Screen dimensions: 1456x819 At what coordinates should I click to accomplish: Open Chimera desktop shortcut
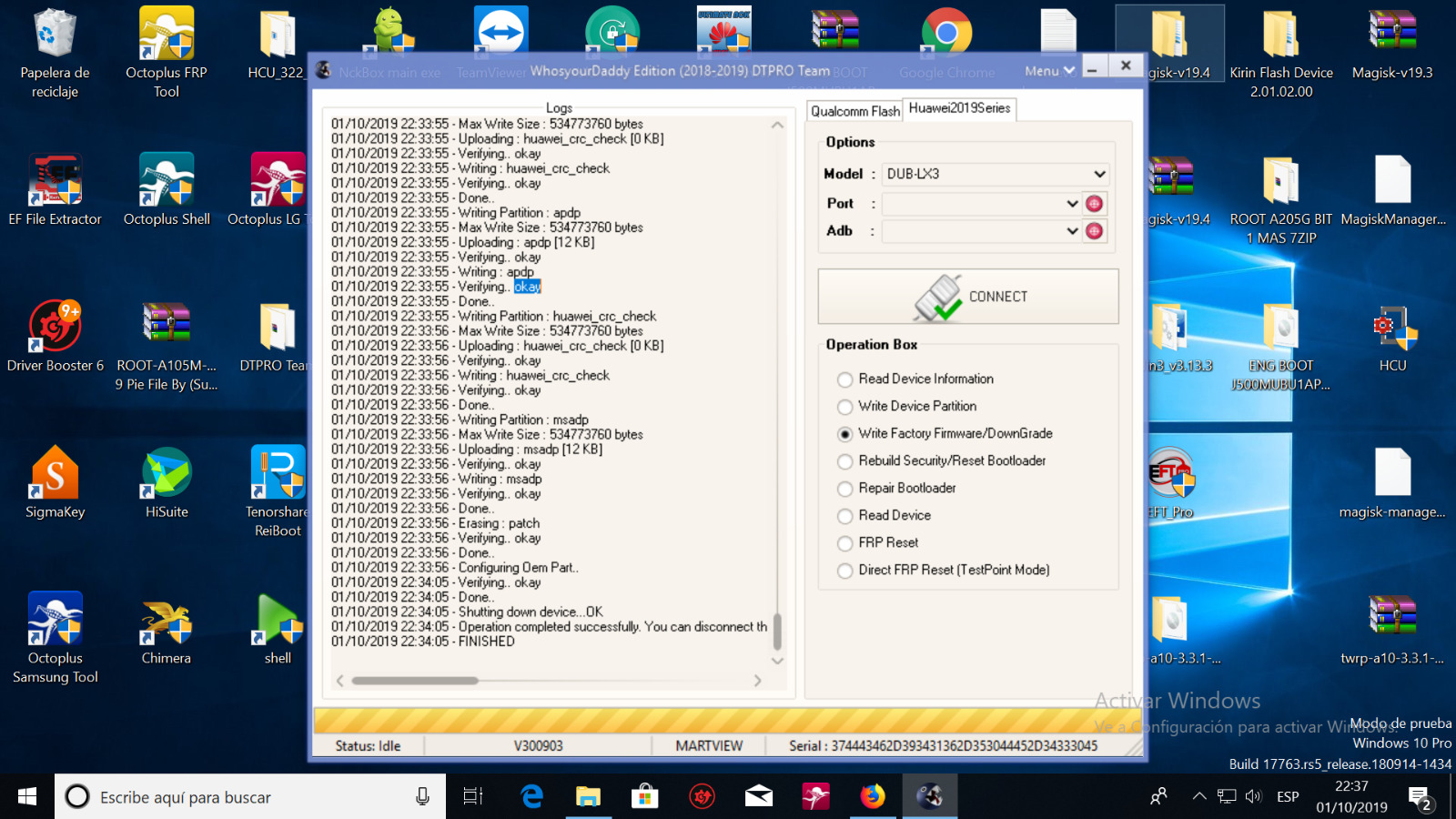click(x=167, y=629)
